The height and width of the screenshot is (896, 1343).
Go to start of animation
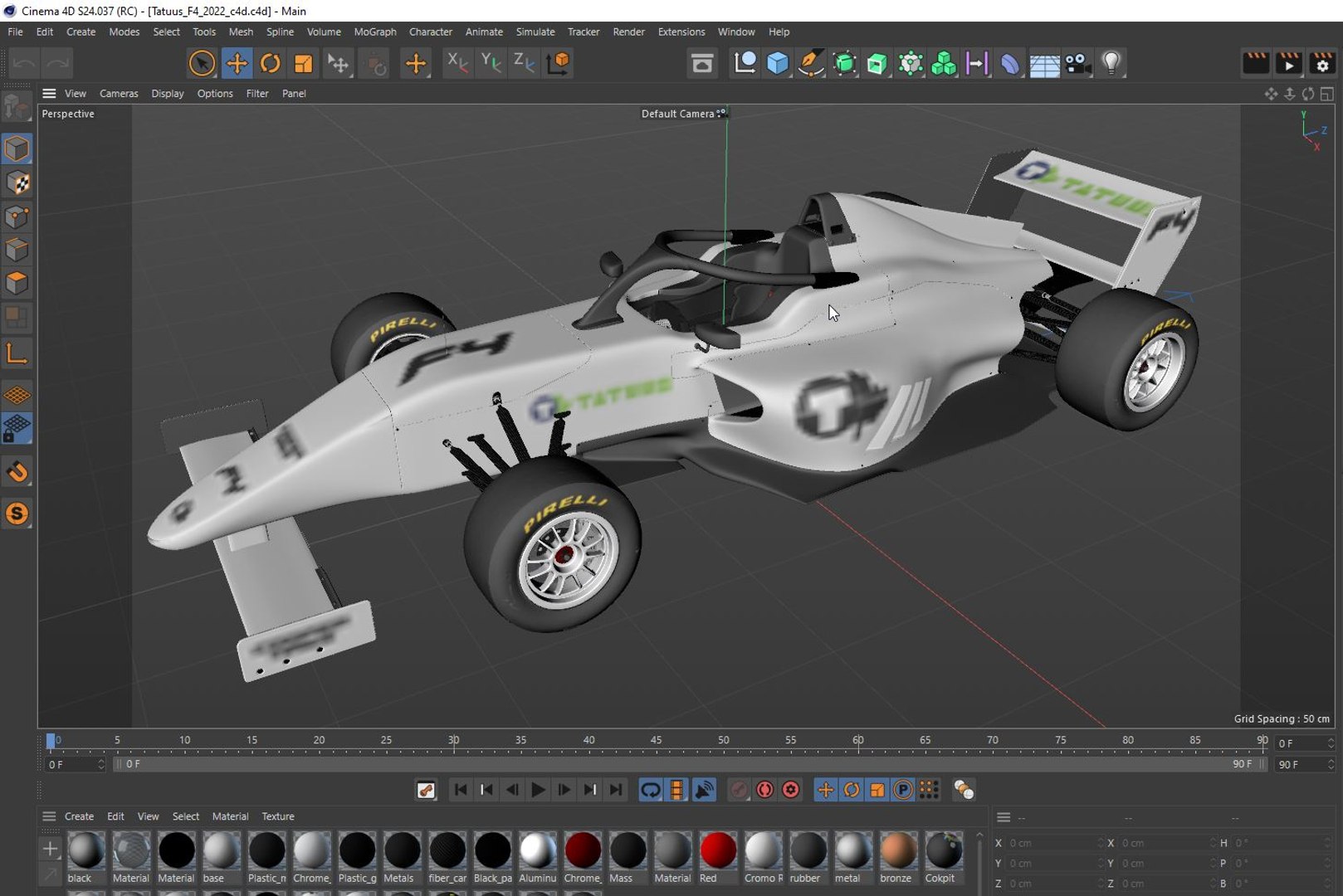pos(461,790)
